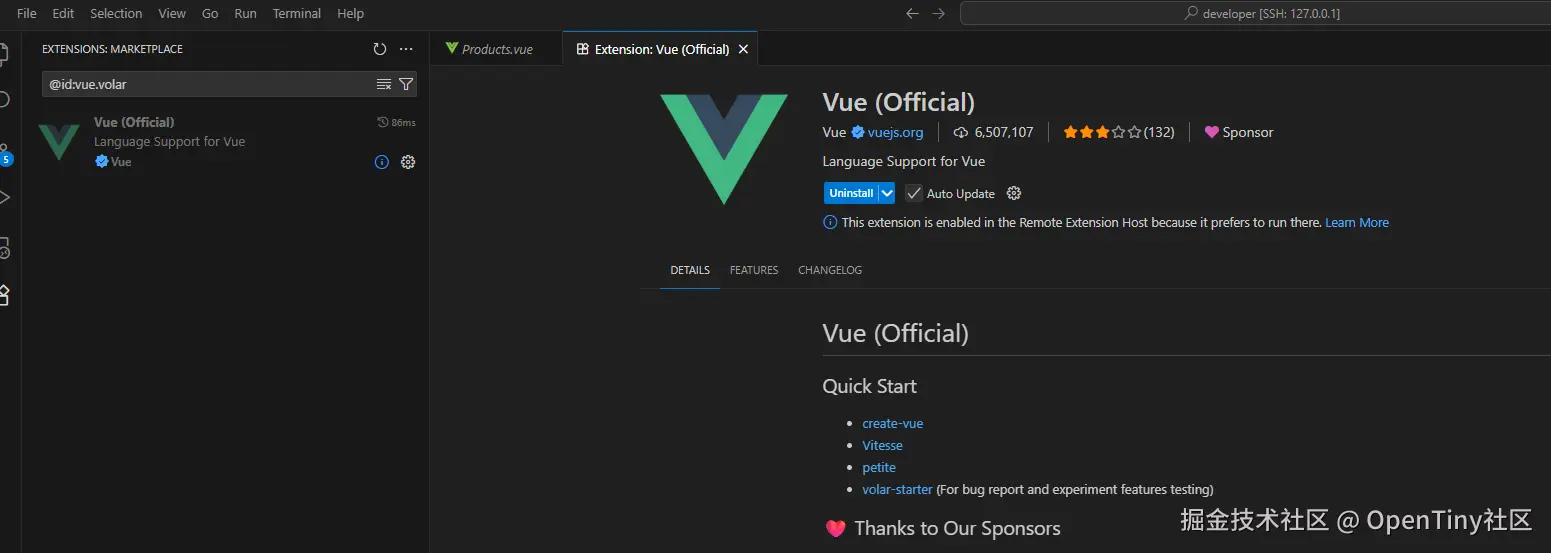1551x553 pixels.
Task: Open the View menu
Action: [172, 14]
